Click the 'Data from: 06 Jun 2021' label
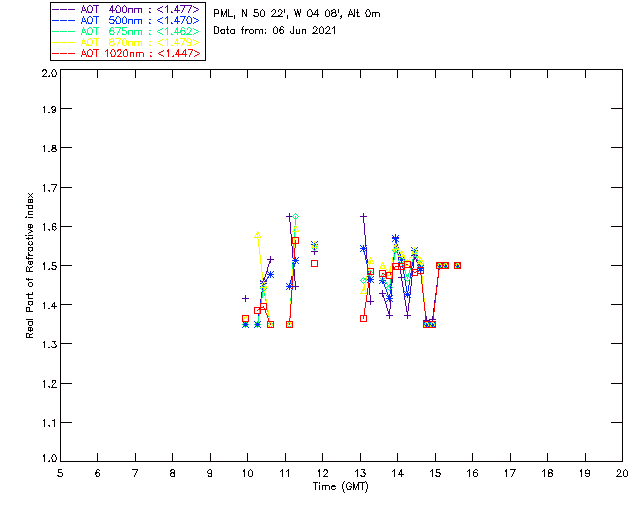The height and width of the screenshot is (512, 640). (x=275, y=30)
